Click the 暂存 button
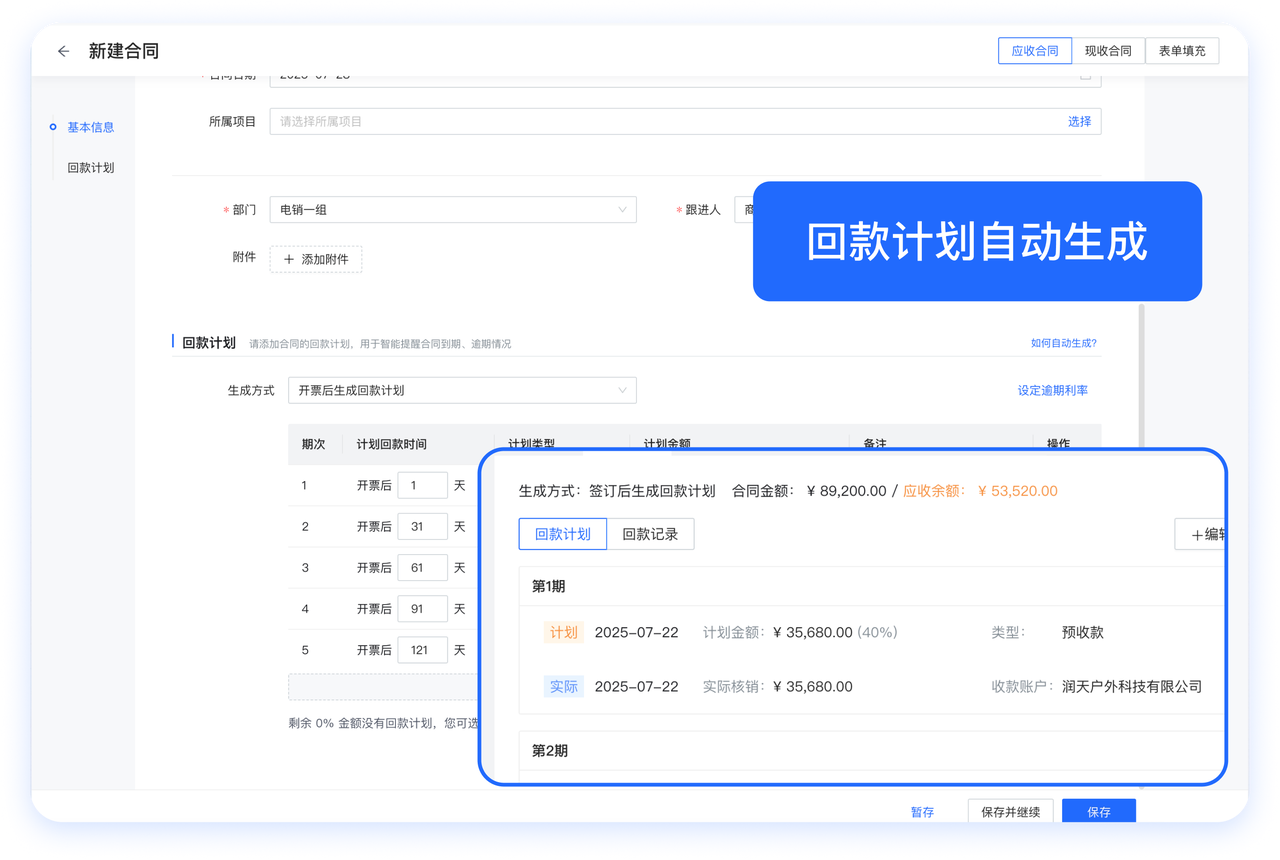Image resolution: width=1280 pixels, height=860 pixels. [x=922, y=812]
